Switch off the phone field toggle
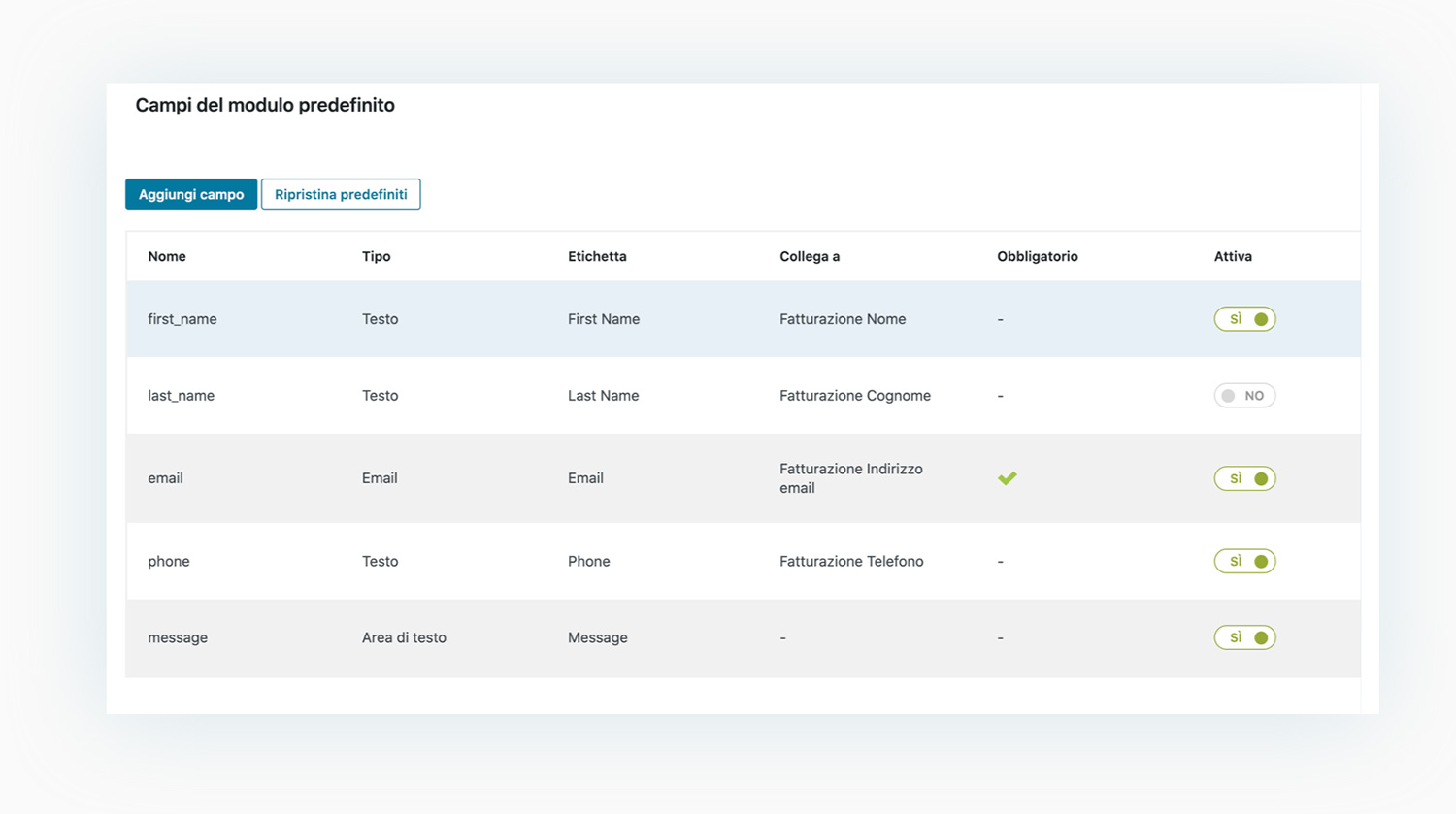 [1244, 561]
